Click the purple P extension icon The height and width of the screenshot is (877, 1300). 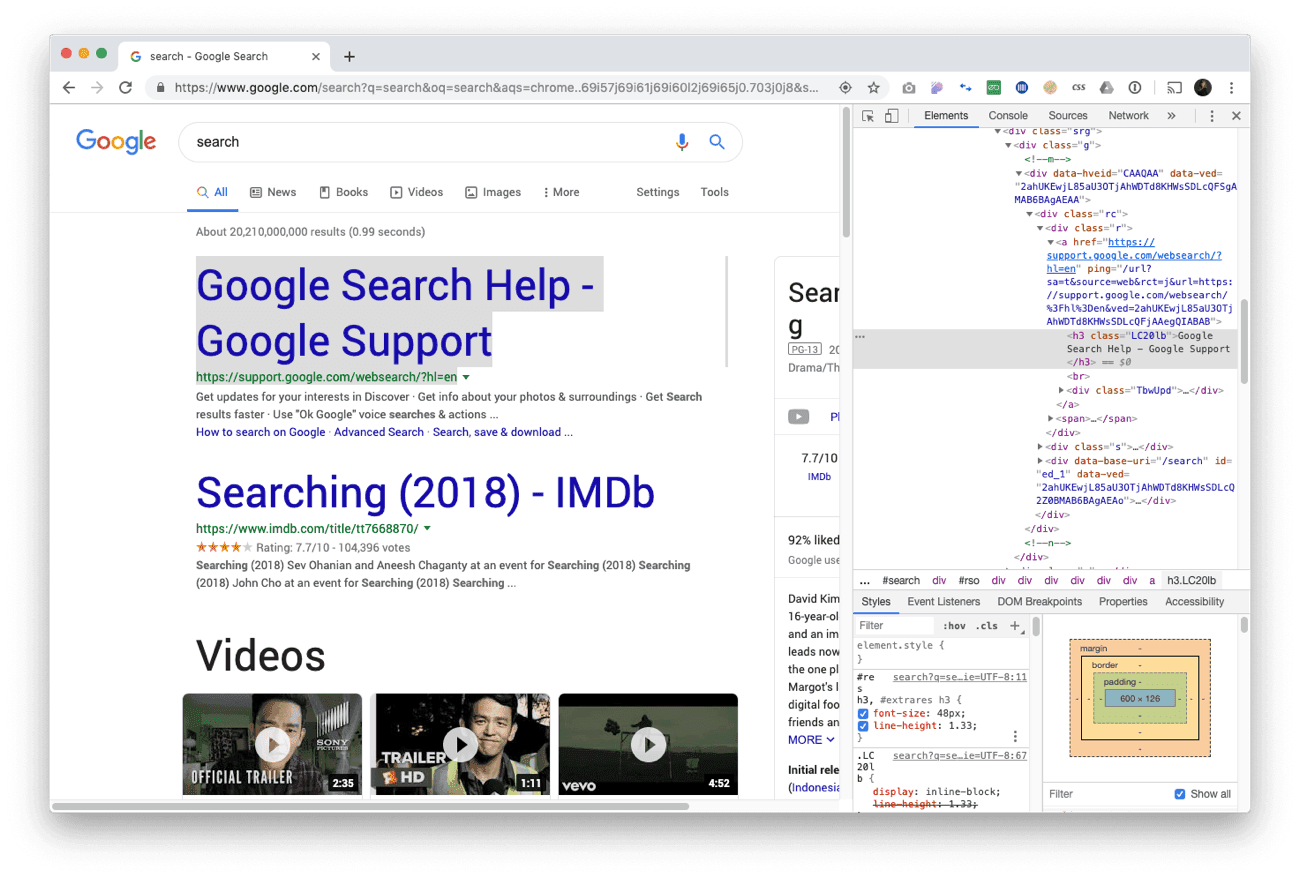click(937, 88)
